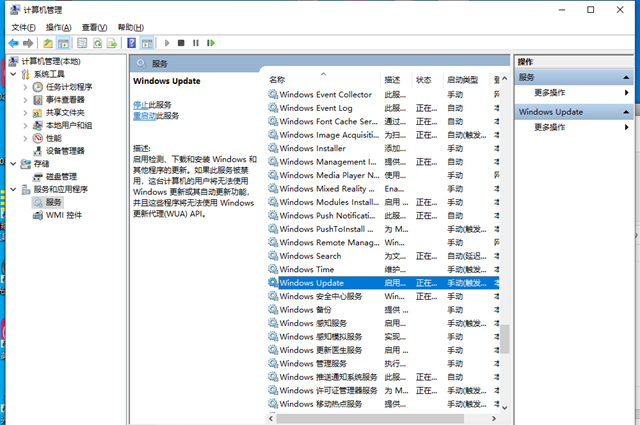Sort by the 状态 column header
Screen dimensions: 640x425
(x=428, y=80)
